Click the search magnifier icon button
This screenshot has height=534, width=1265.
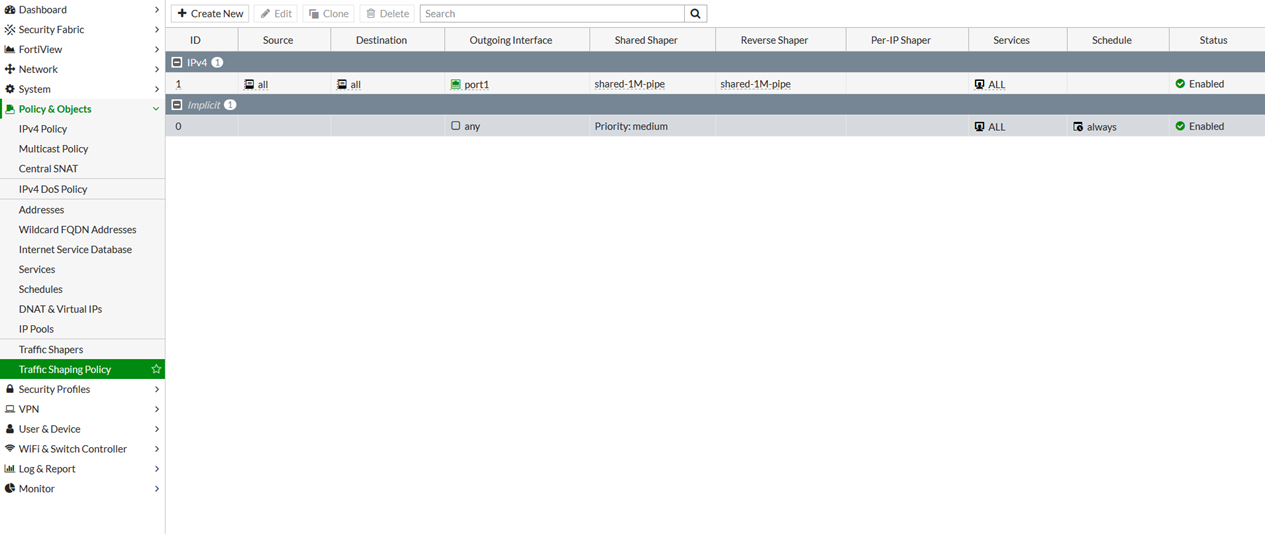[x=696, y=14]
